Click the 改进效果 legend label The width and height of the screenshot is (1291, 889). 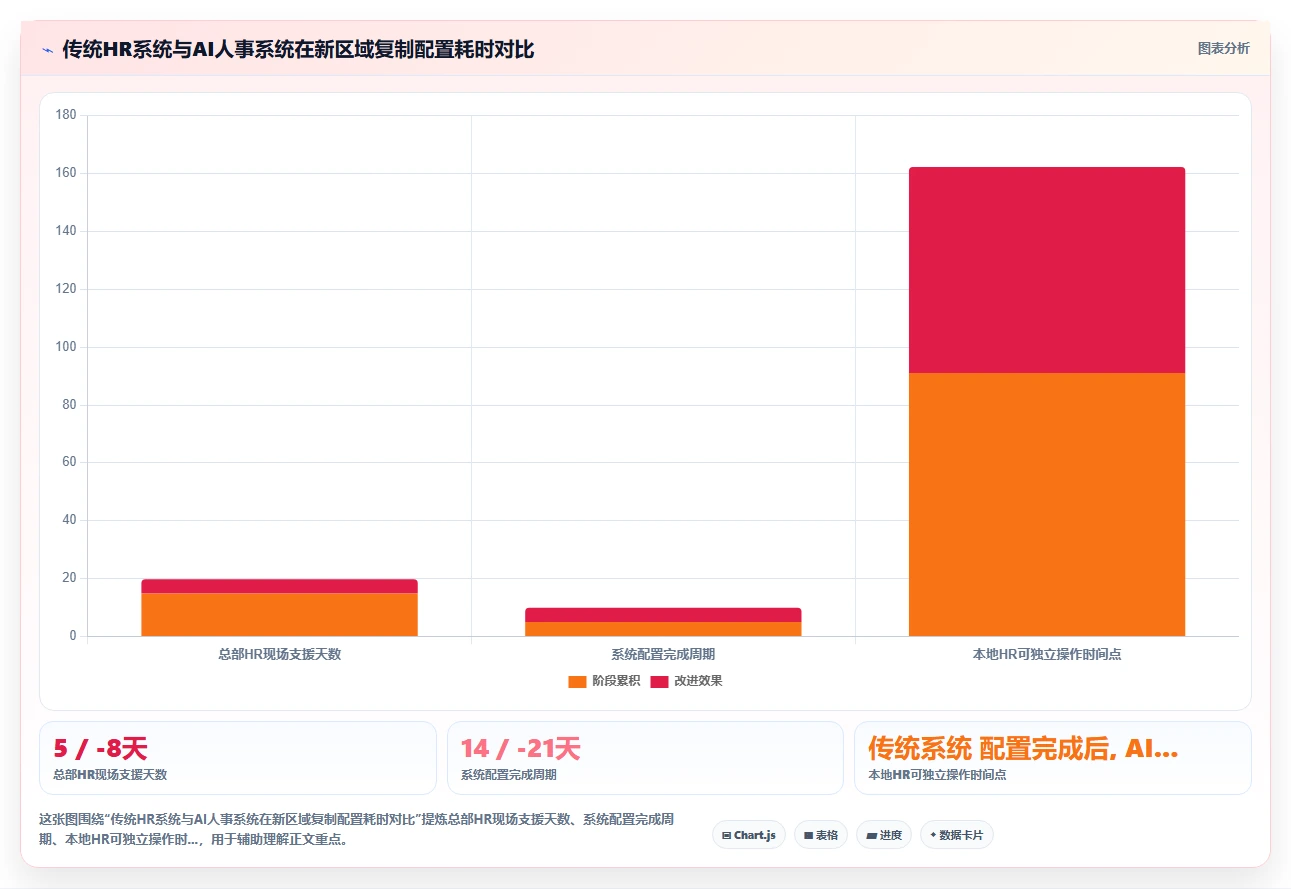tap(698, 681)
